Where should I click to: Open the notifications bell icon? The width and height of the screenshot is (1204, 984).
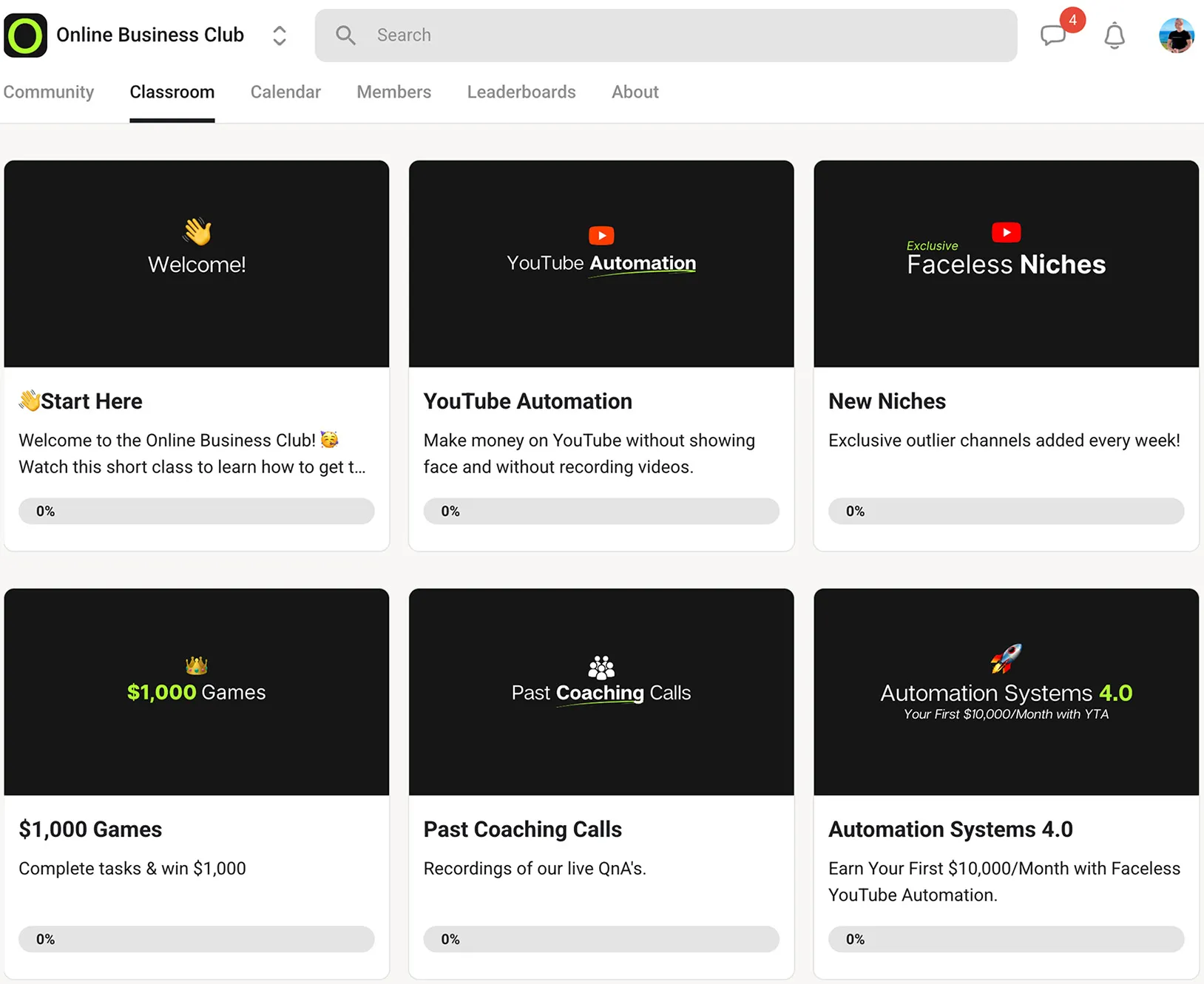1115,35
